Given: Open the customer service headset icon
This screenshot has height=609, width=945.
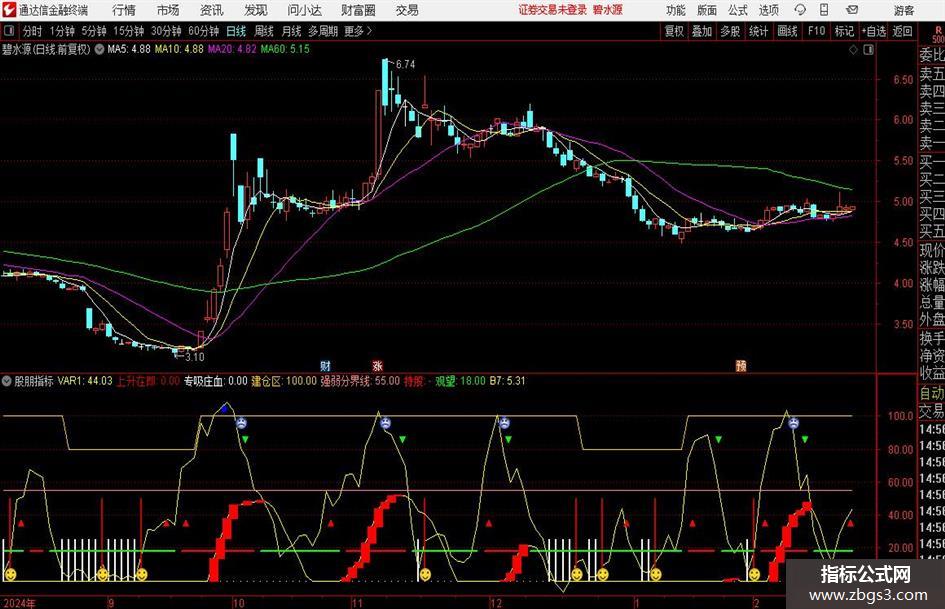Looking at the screenshot, I should click(800, 10).
